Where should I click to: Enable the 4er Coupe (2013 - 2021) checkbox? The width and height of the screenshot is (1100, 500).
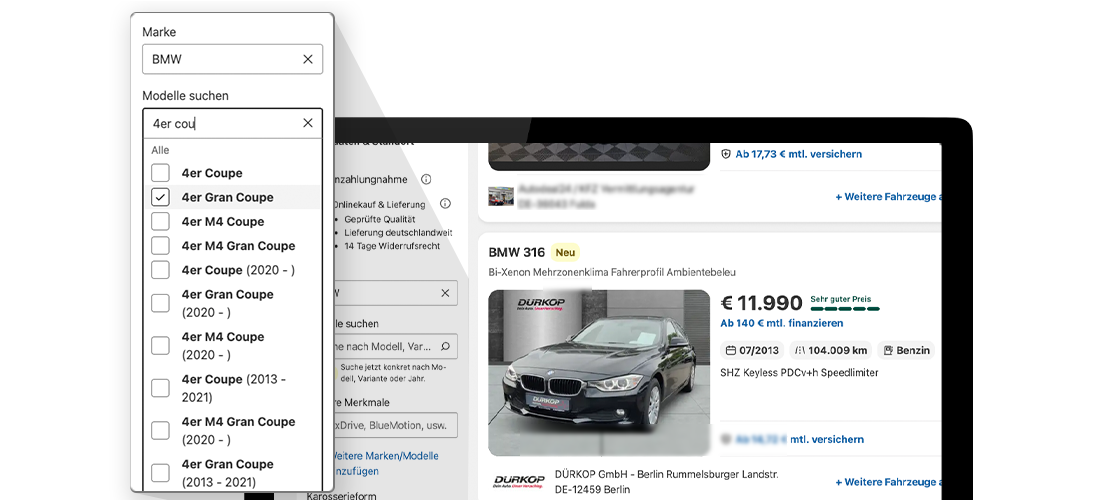(160, 388)
